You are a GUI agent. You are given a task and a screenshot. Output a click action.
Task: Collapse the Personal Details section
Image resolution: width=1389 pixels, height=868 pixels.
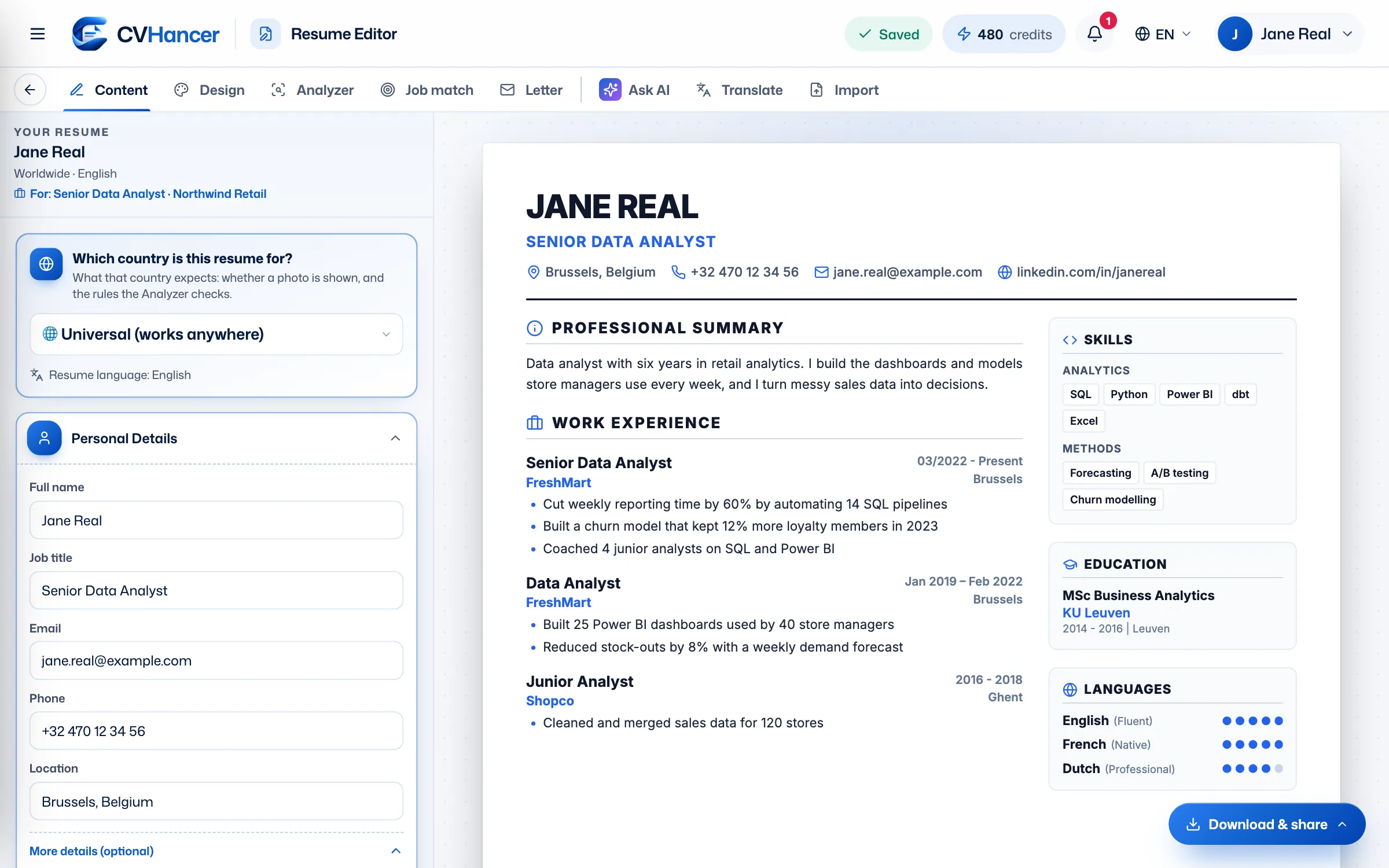coord(395,438)
